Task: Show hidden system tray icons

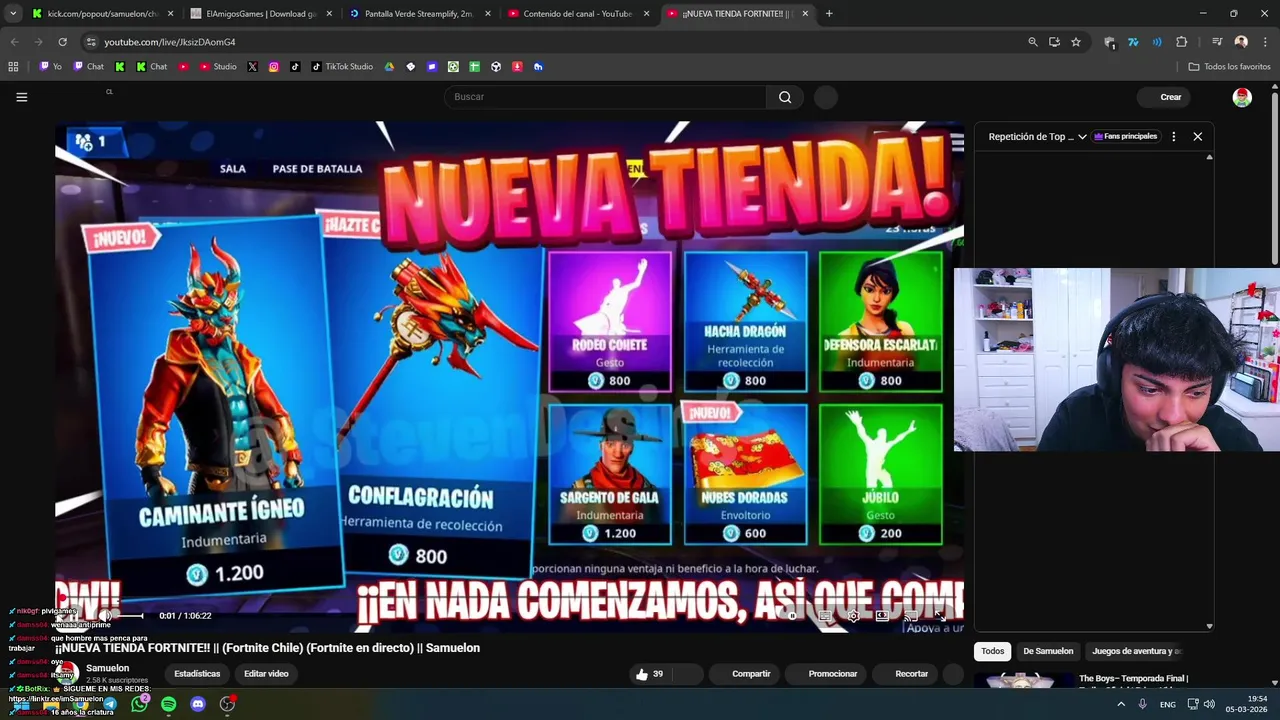Action: point(1121,704)
